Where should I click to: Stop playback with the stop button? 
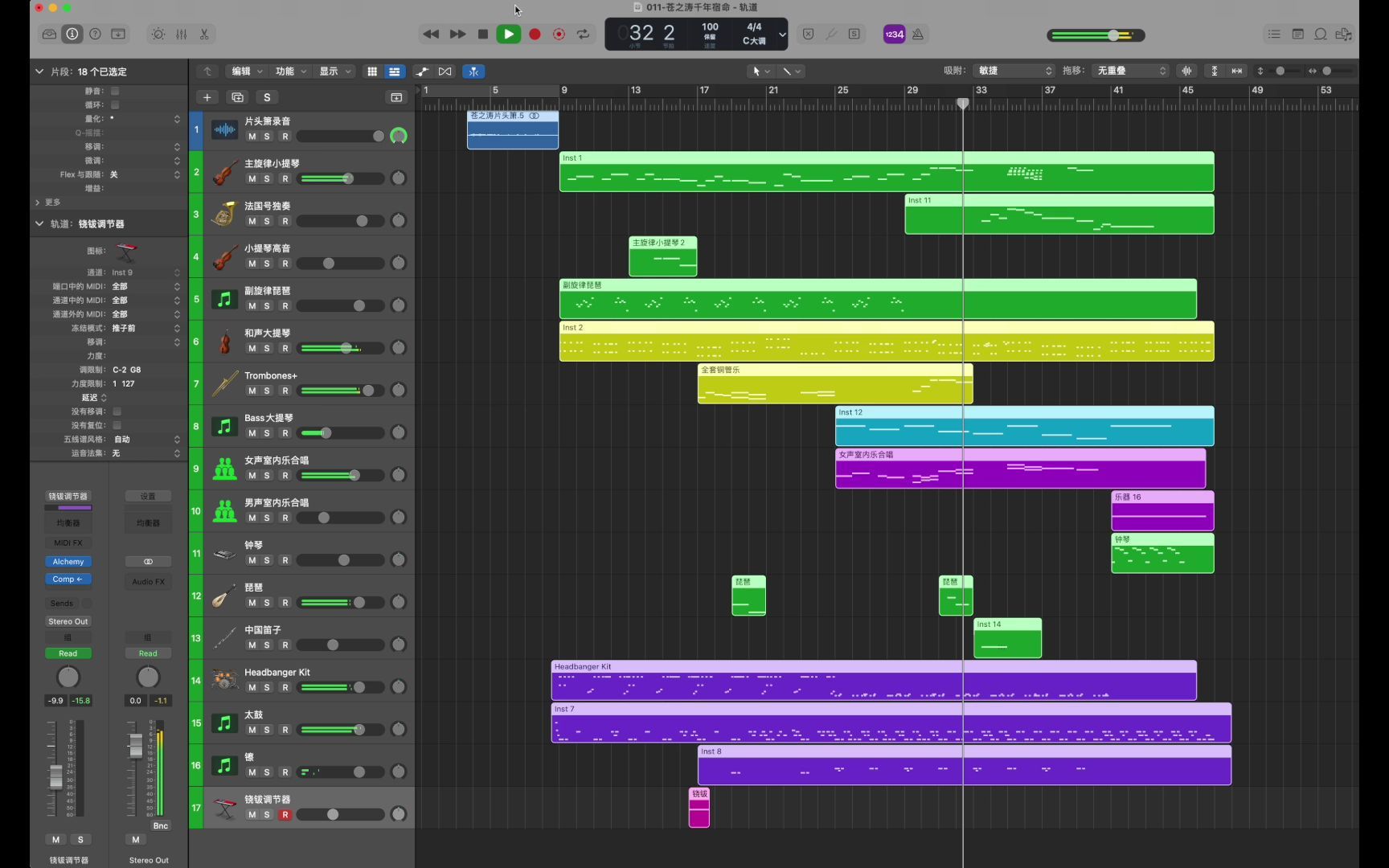click(483, 34)
